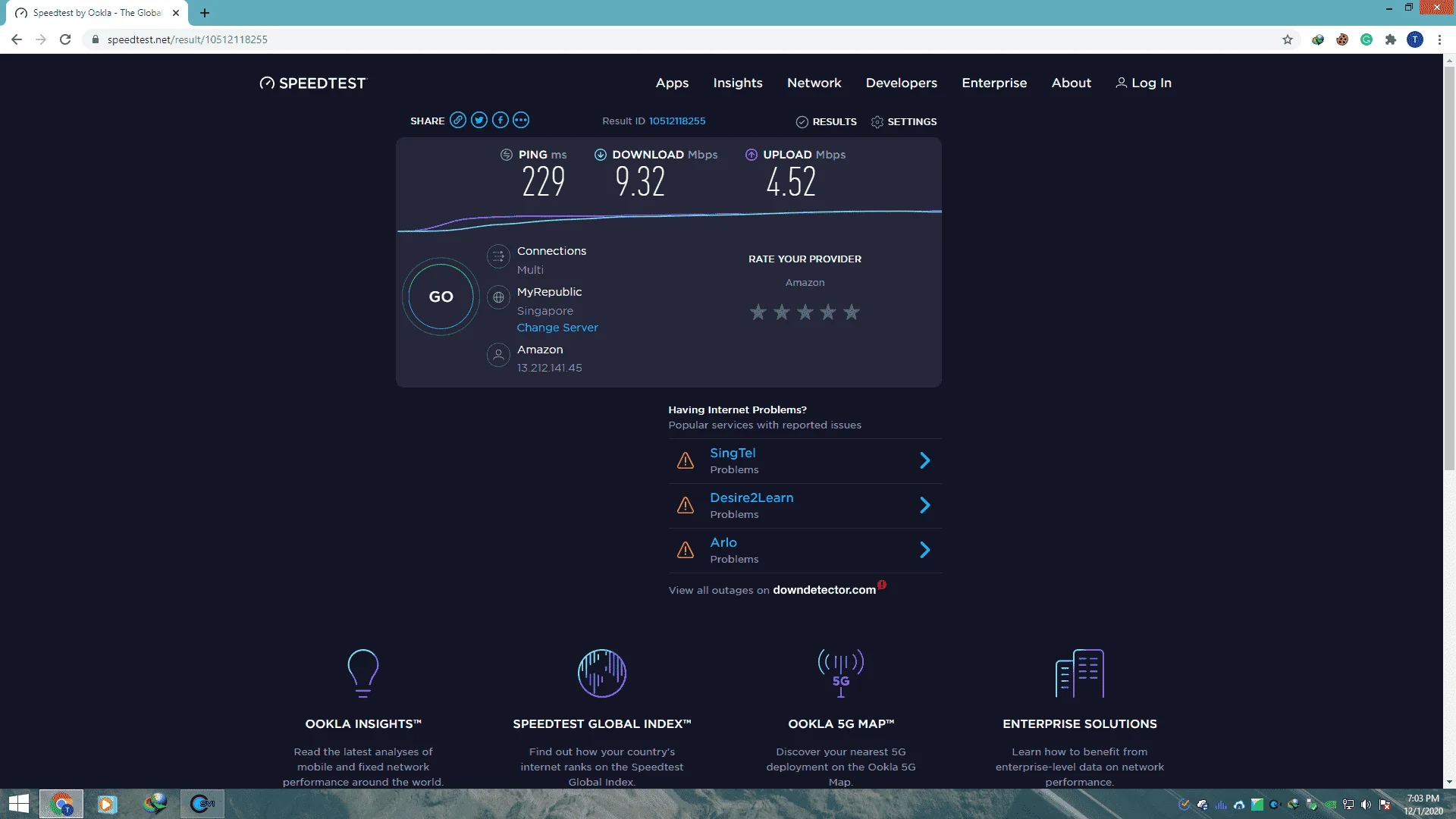The height and width of the screenshot is (819, 1456).
Task: Click the Ookla 5G Map antenna icon
Action: [841, 673]
